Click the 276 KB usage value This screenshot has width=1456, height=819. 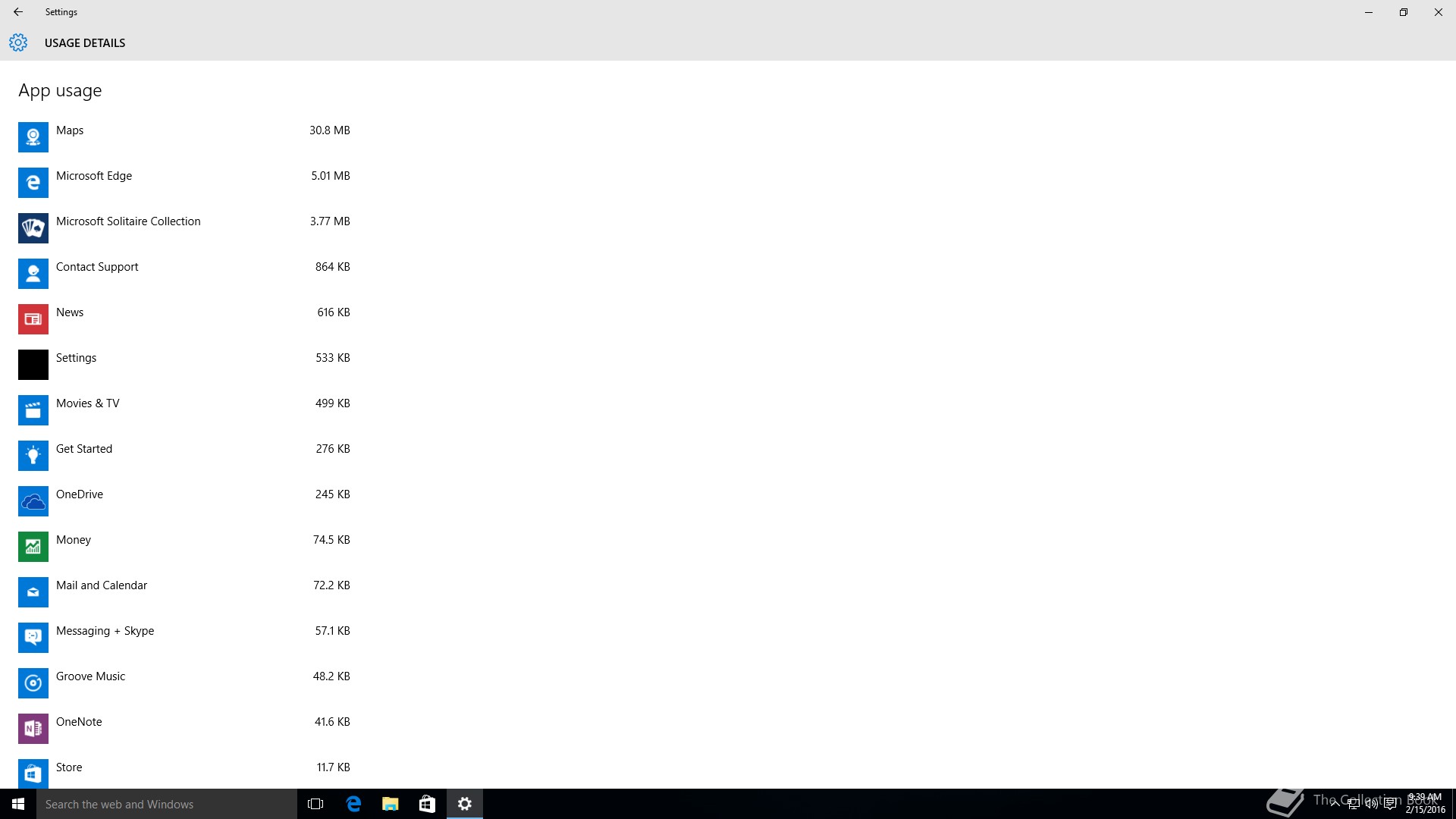(x=332, y=449)
